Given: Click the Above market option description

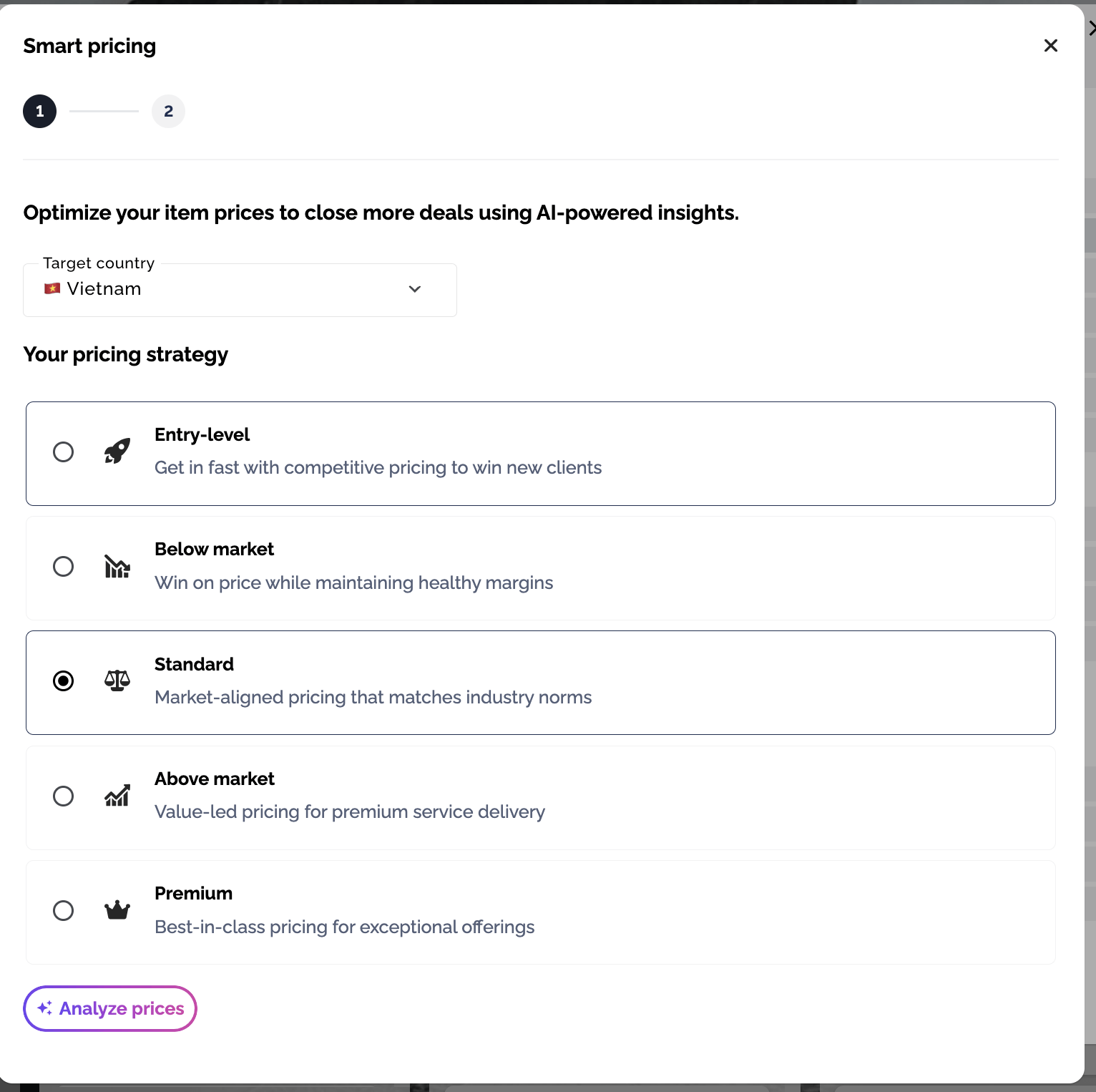Looking at the screenshot, I should click(349, 812).
